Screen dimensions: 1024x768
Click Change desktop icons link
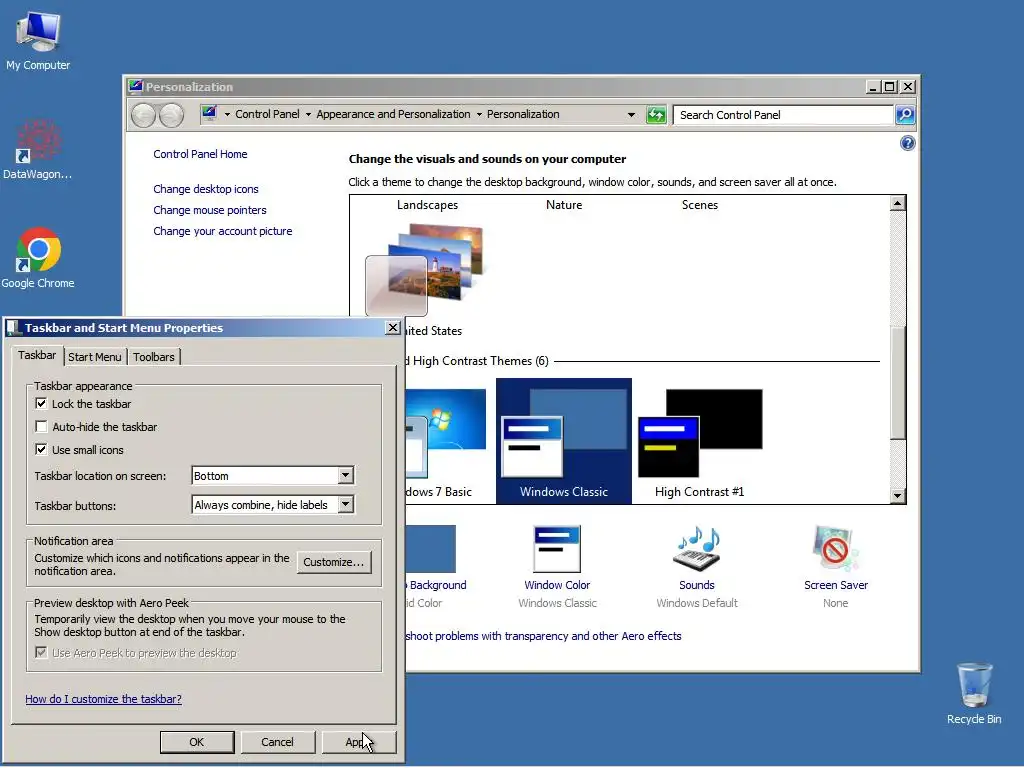206,189
